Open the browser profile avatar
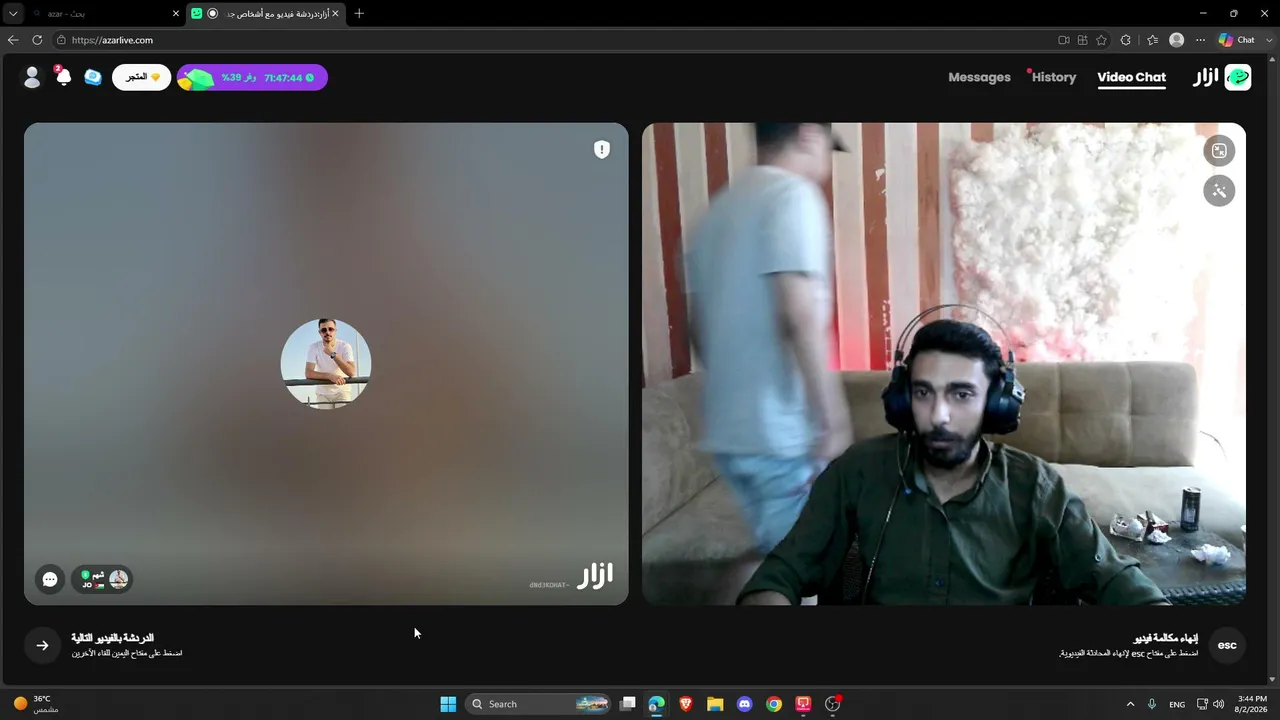Screen dimensions: 1280x720 point(1177,40)
